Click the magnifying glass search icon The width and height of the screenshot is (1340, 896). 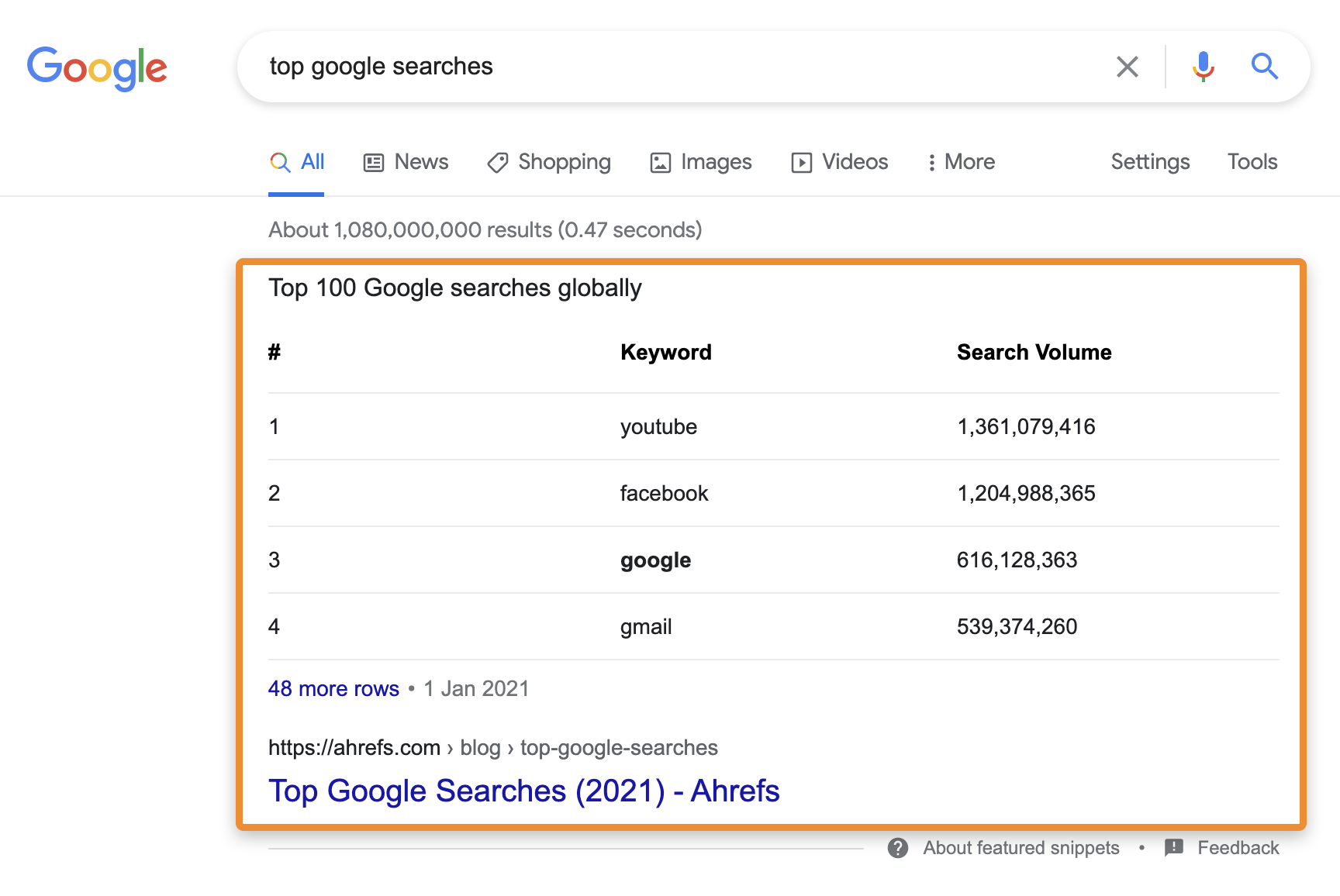(x=1264, y=67)
